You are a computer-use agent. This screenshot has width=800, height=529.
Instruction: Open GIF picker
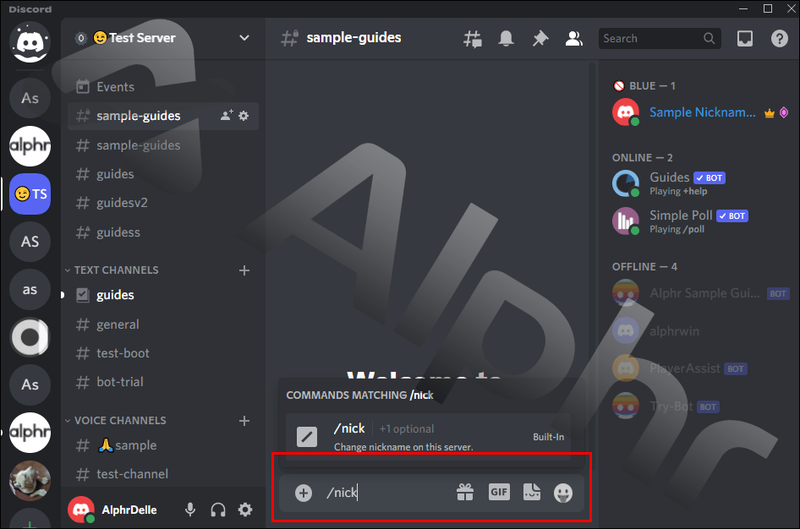pyautogui.click(x=499, y=492)
